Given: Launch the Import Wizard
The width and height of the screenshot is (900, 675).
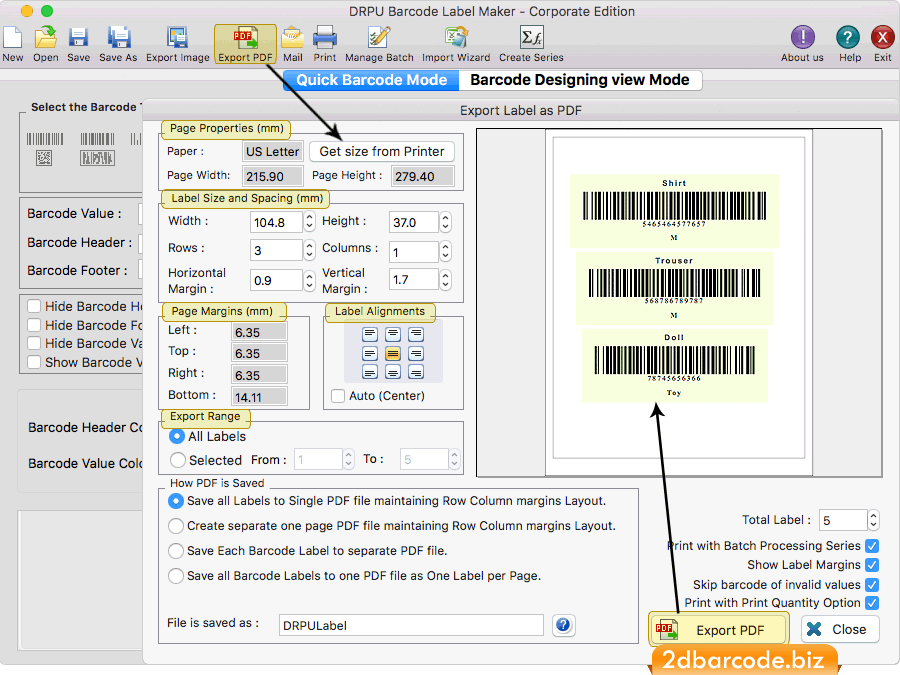Looking at the screenshot, I should point(456,38).
